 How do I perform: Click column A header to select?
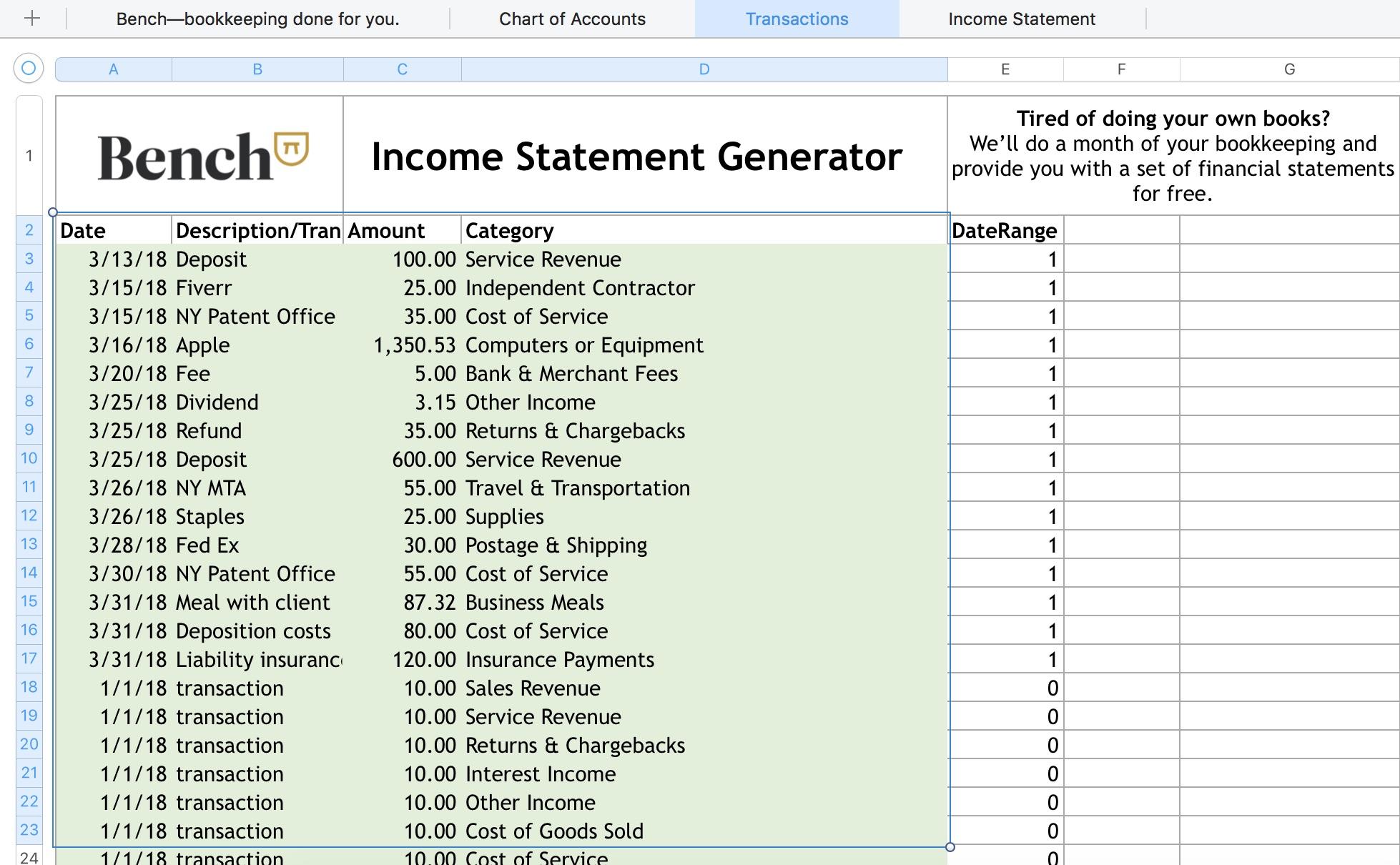[x=113, y=68]
